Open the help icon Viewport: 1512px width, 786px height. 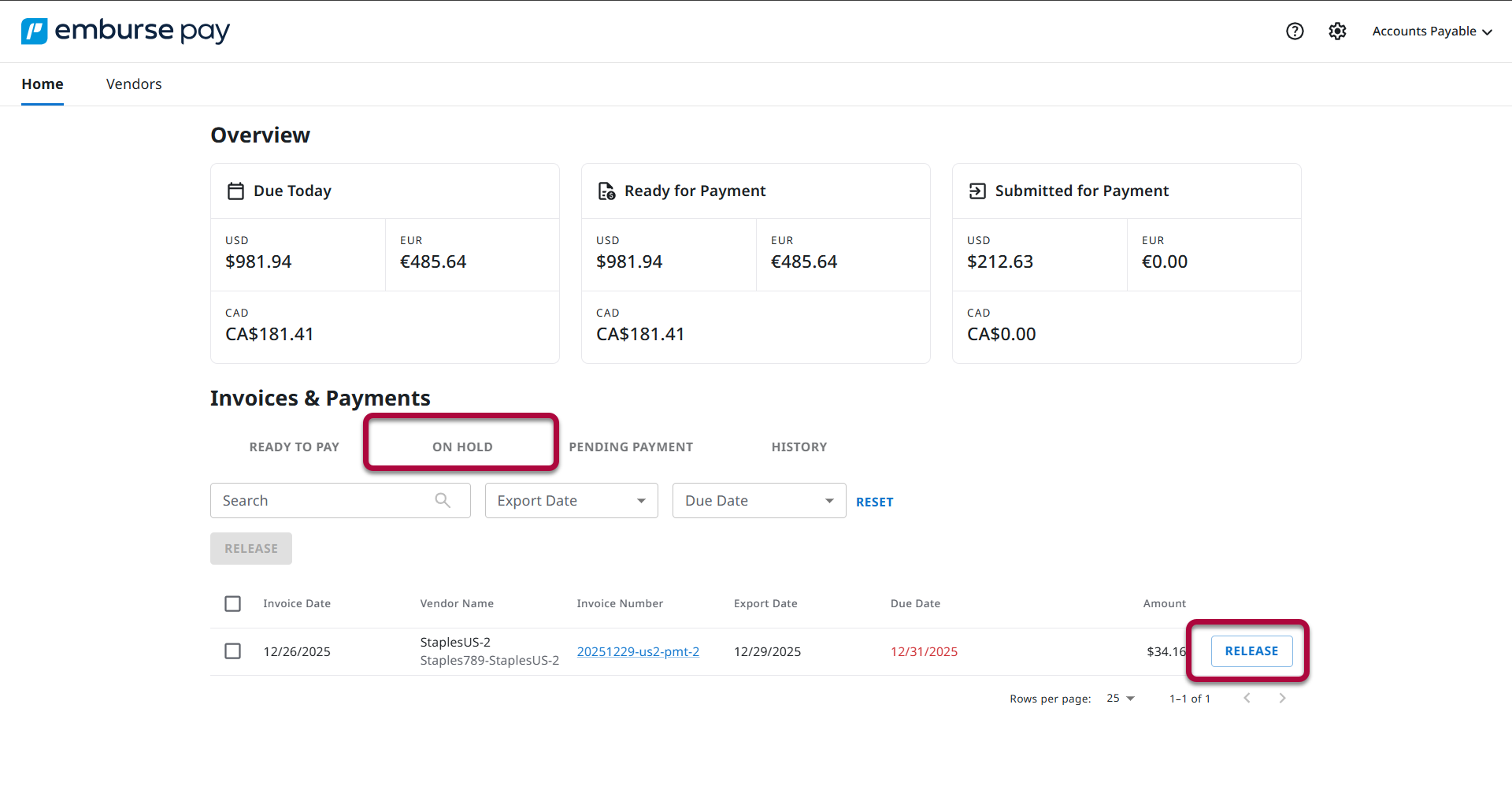(1294, 31)
